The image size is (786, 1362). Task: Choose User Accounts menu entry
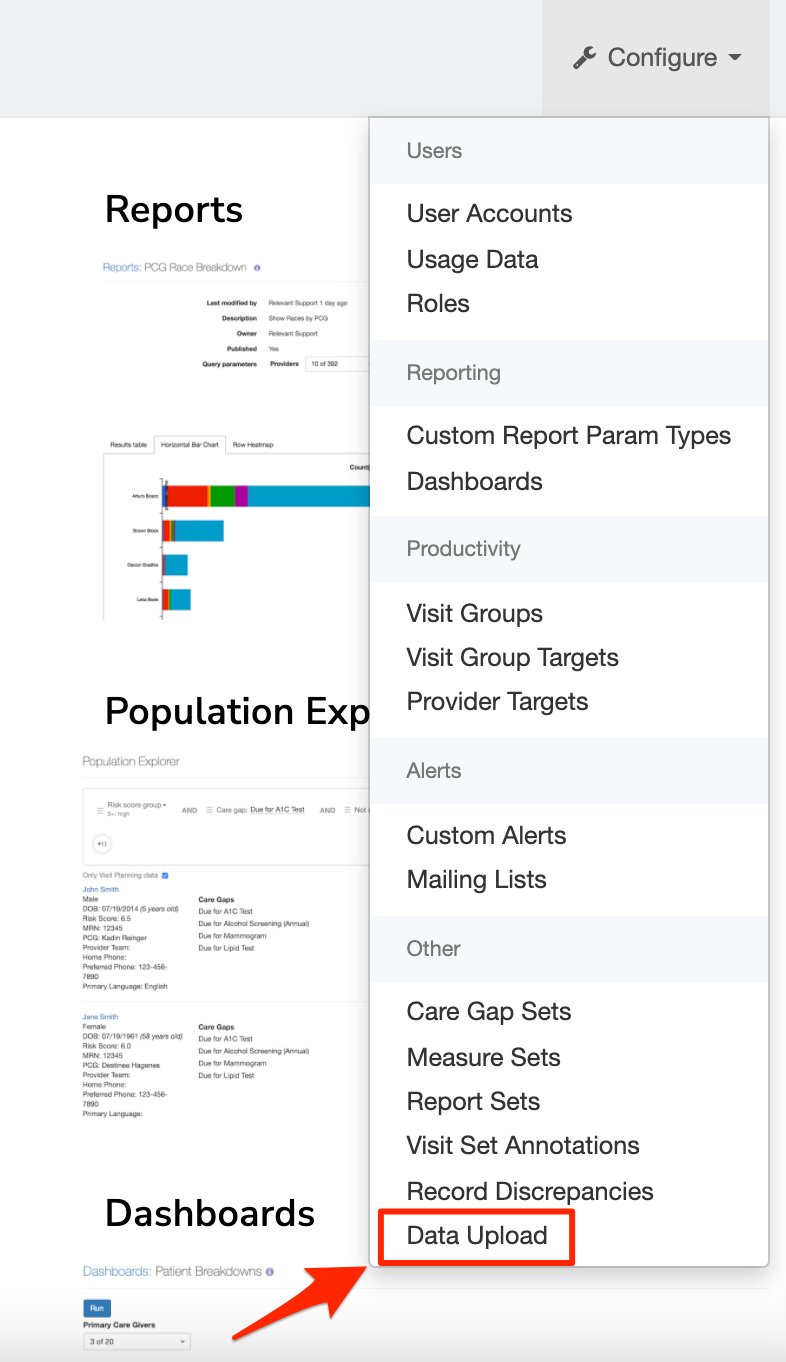(x=489, y=214)
